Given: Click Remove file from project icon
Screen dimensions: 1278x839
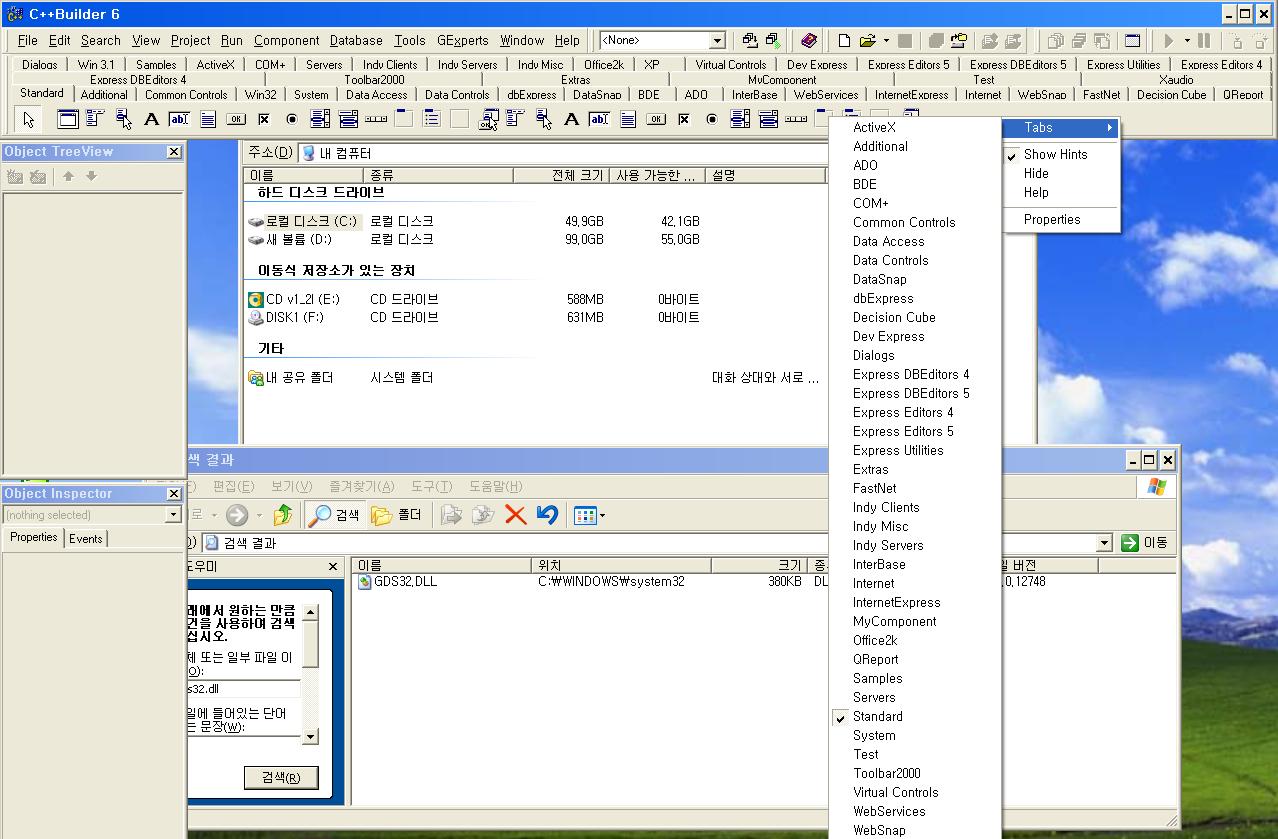Looking at the screenshot, I should click(1013, 41).
